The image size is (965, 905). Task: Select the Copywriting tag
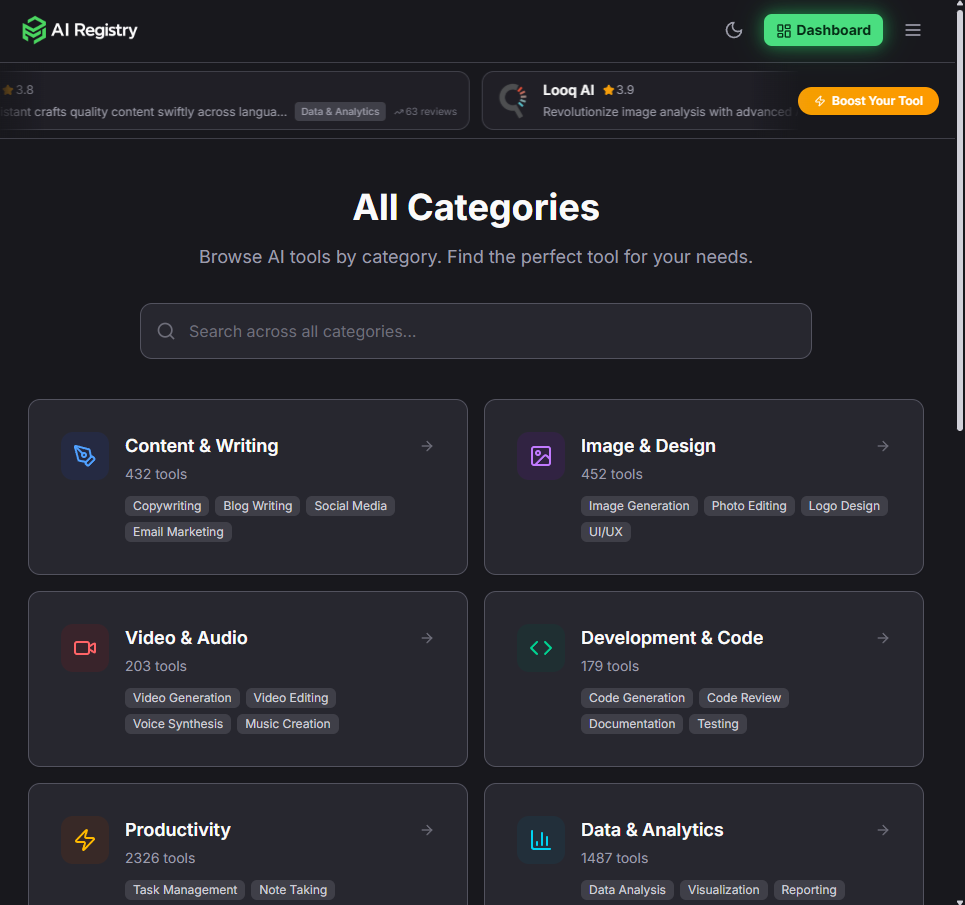pos(166,506)
